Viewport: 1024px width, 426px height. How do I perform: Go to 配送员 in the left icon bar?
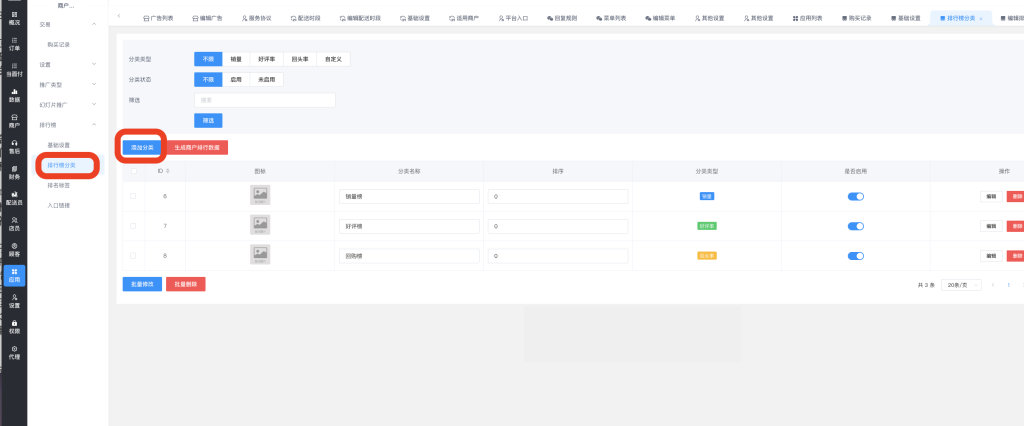pyautogui.click(x=13, y=198)
